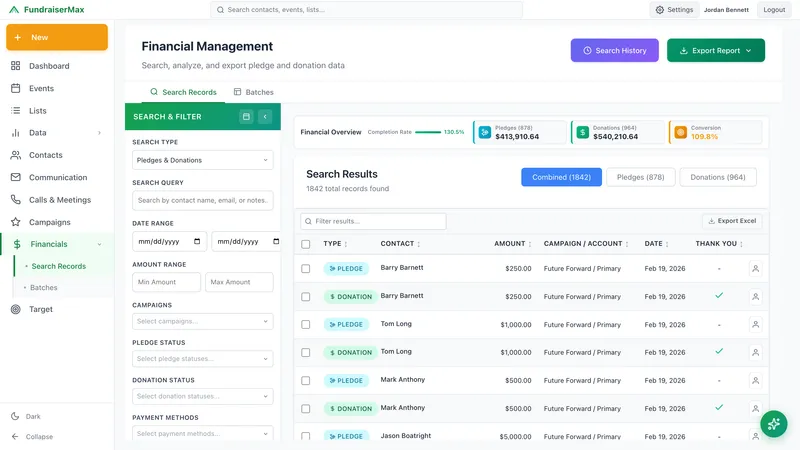Check the Tom Long donation row checkbox

tap(306, 353)
